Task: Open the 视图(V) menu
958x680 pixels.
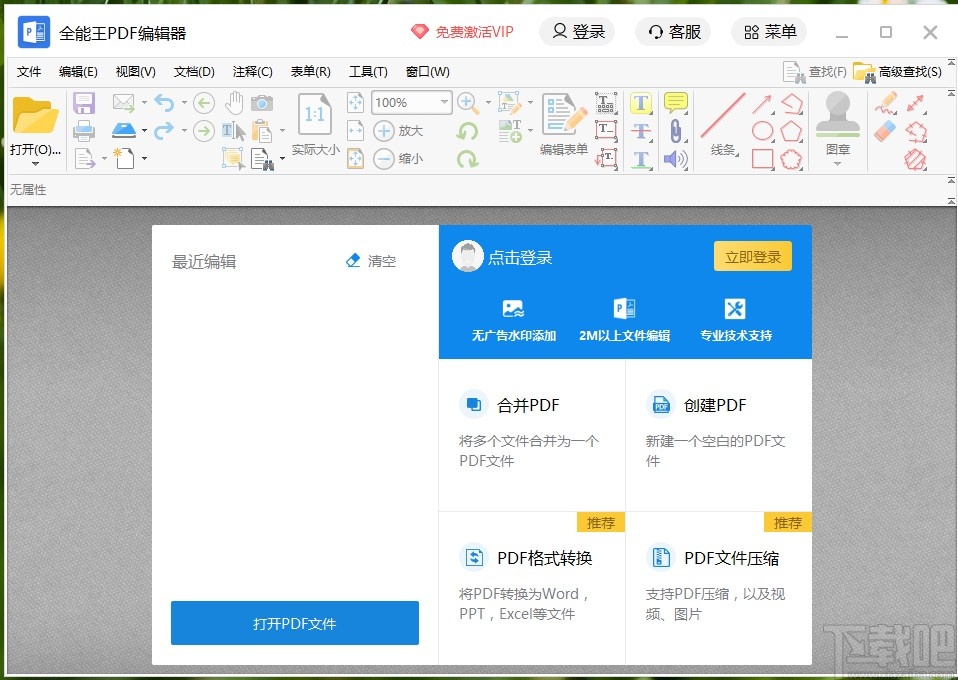Action: pos(136,71)
